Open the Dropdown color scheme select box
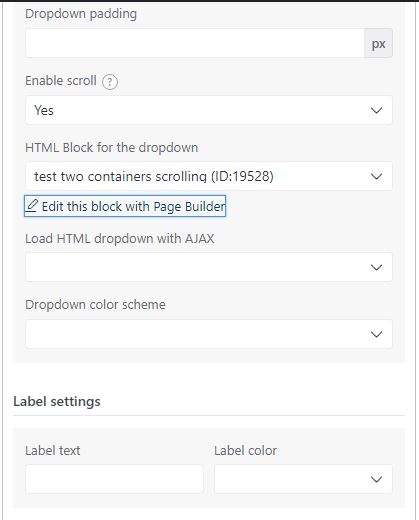The height and width of the screenshot is (520, 419). [x=209, y=334]
